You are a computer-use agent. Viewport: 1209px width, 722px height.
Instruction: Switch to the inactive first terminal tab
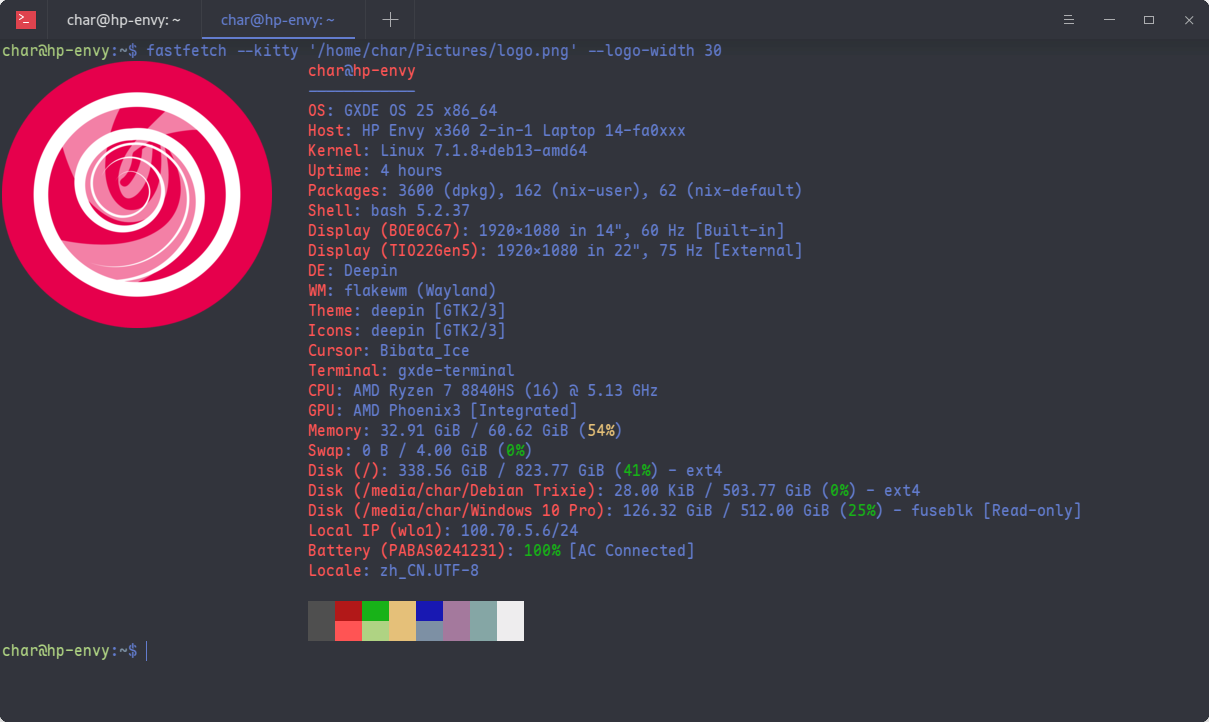[x=124, y=20]
